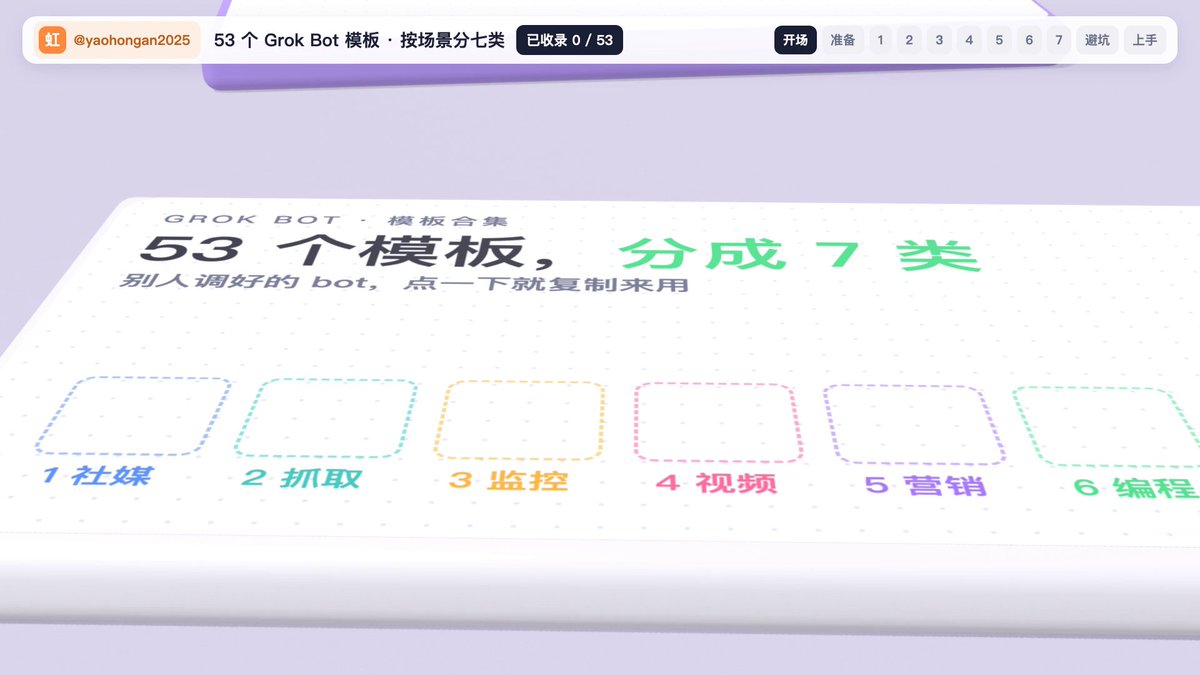Open the @yaohongan2025 handle link
1200x675 pixels.
pyautogui.click(x=132, y=40)
